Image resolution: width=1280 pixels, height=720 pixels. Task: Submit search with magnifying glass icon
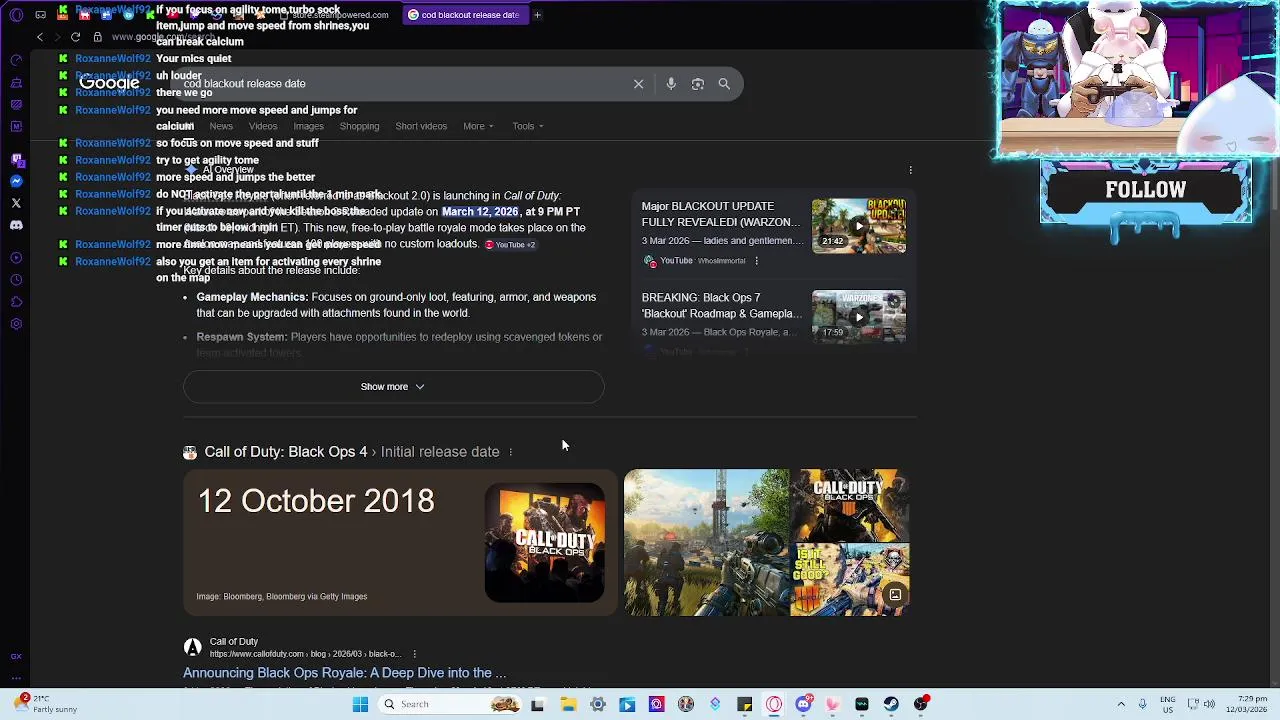(x=724, y=84)
